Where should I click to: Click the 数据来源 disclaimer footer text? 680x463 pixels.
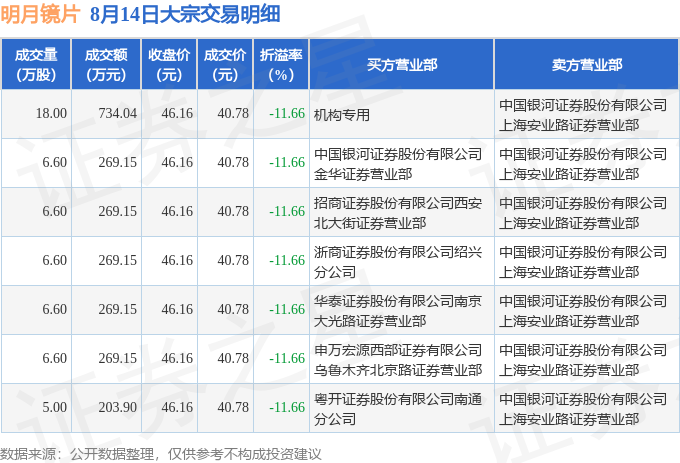161,454
